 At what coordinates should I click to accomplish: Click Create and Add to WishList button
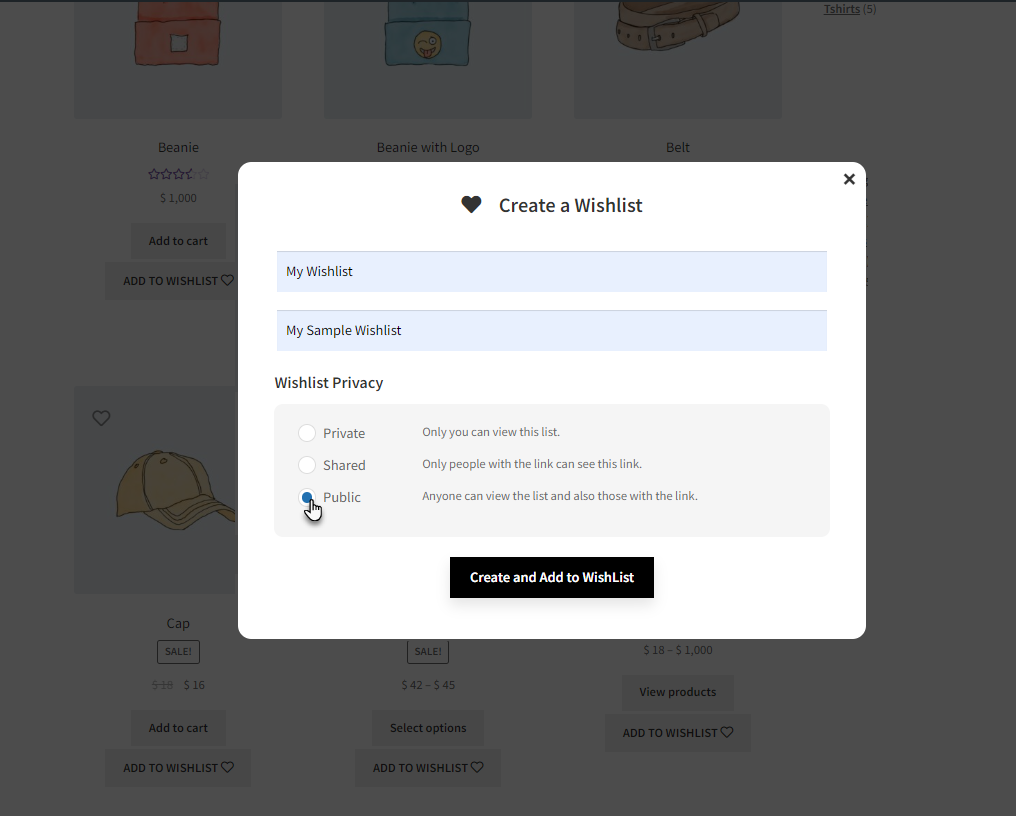[551, 577]
